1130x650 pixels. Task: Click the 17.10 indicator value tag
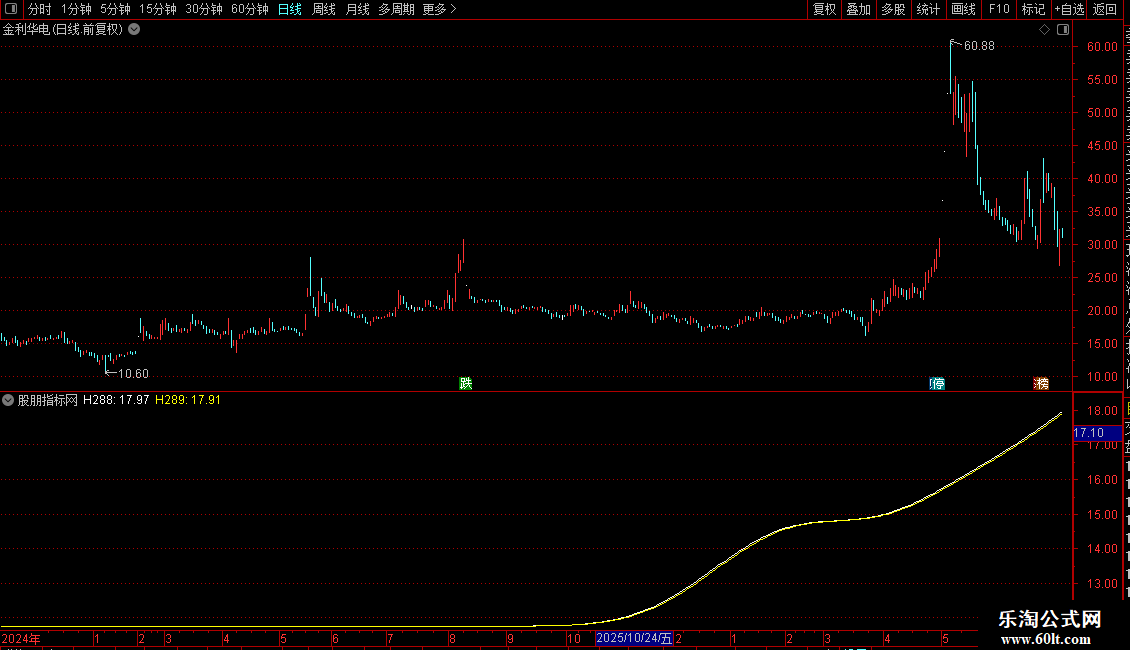[x=1097, y=433]
